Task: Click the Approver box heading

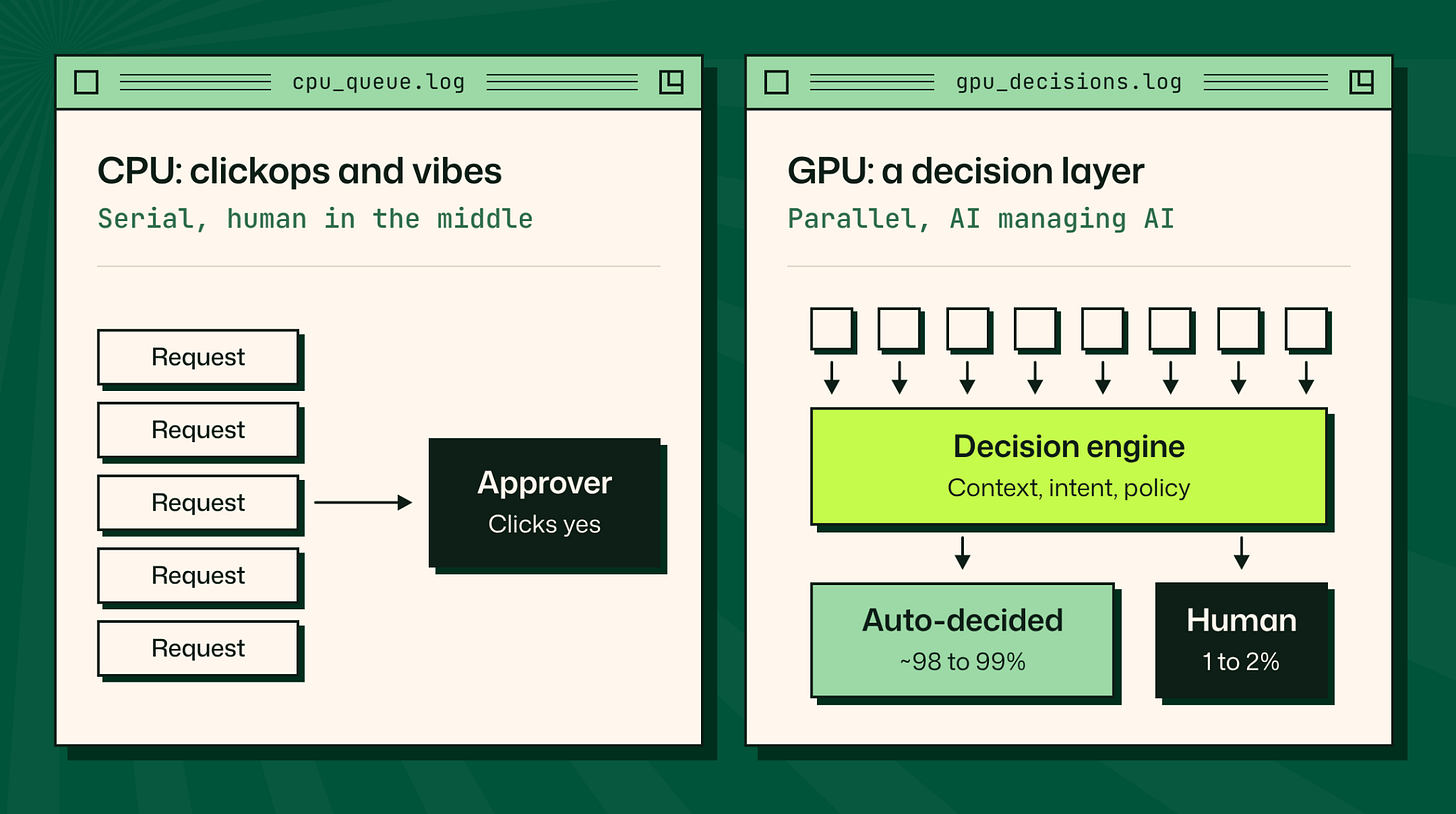Action: 545,483
